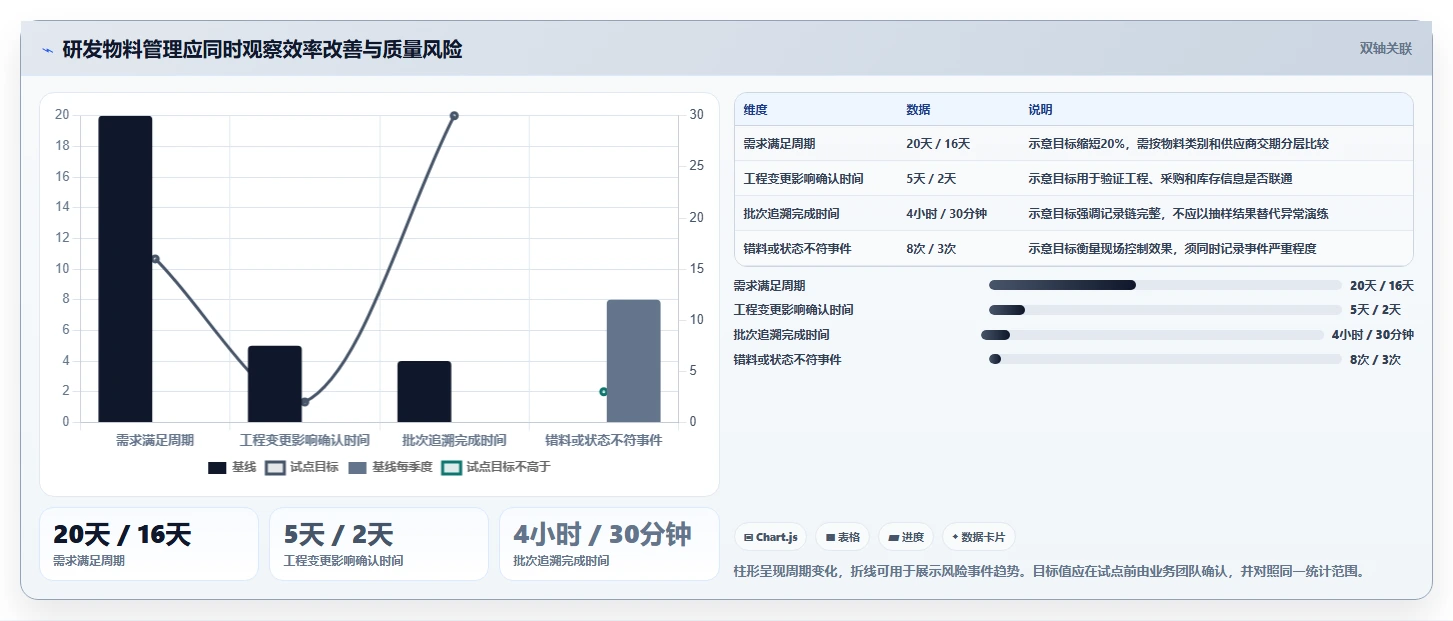Image resolution: width=1453 pixels, height=621 pixels.
Task: Click the 需求满足周期 table row label
Action: 780,144
